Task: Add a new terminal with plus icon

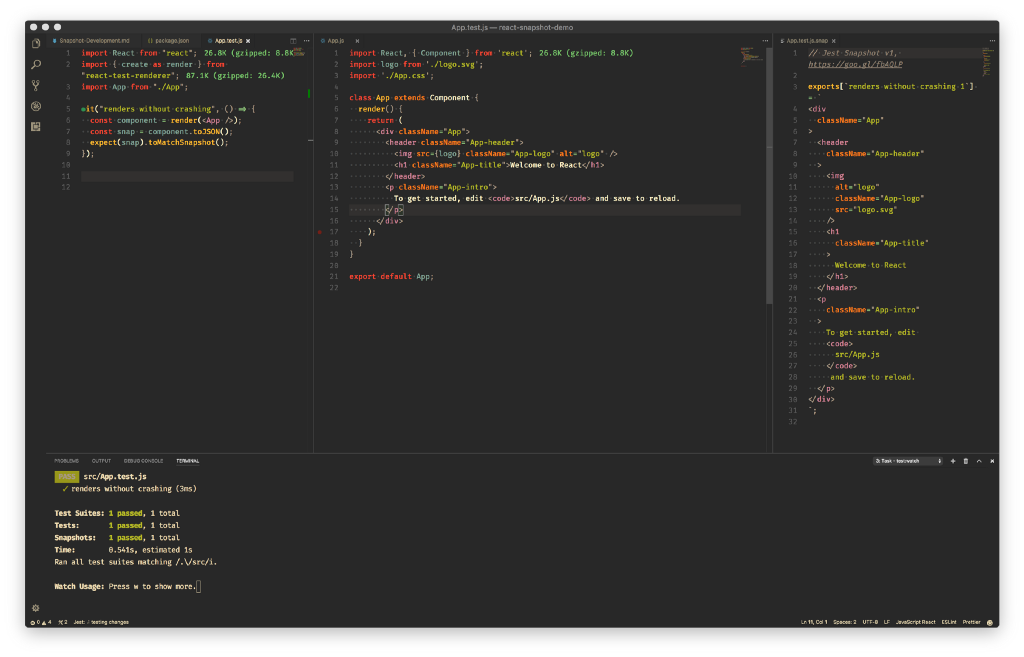Action: (952, 461)
